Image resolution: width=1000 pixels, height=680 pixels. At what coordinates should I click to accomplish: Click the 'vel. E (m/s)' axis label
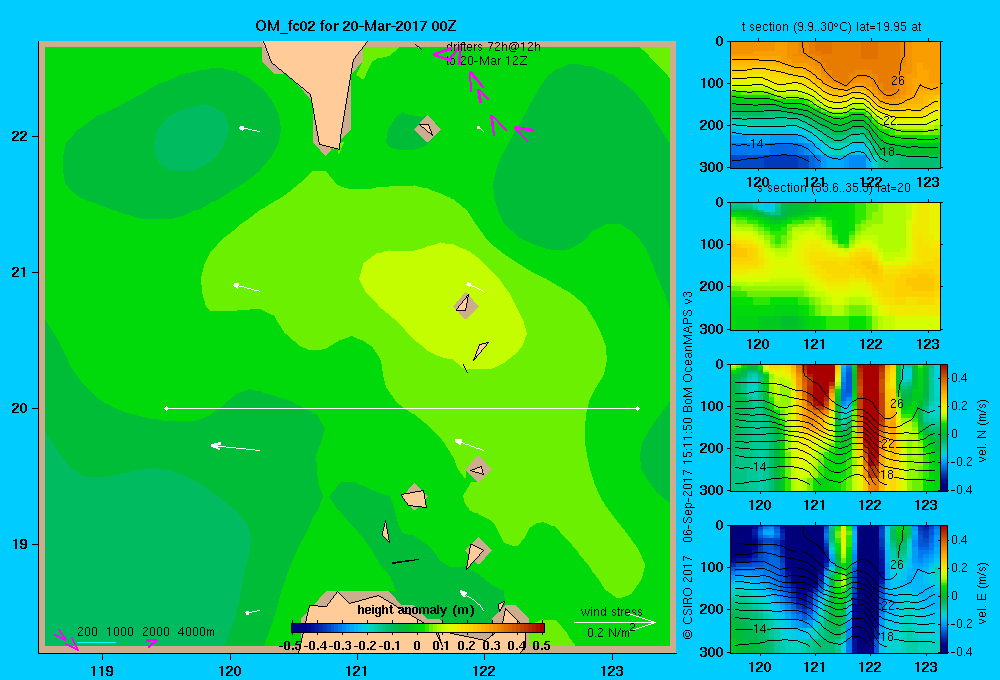tap(982, 593)
